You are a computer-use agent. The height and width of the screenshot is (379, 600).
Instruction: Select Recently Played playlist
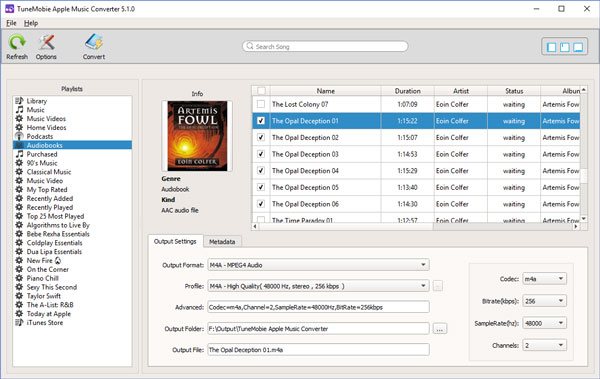[x=50, y=207]
